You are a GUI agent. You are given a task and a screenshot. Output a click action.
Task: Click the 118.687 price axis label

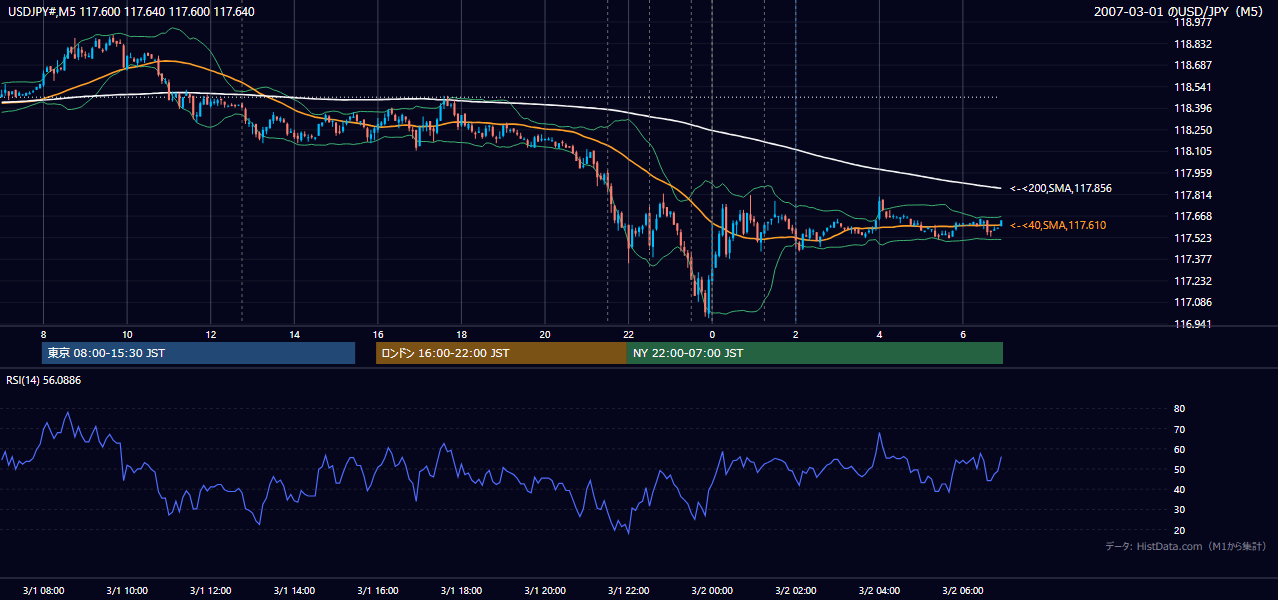1193,65
